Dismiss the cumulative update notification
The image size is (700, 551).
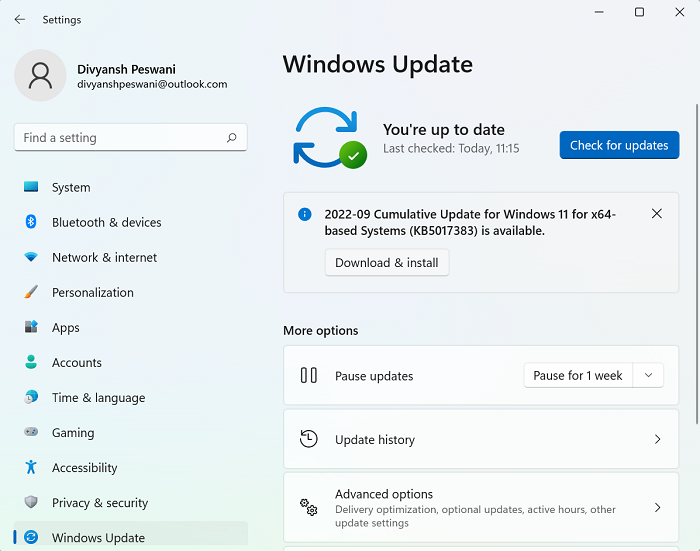657,214
